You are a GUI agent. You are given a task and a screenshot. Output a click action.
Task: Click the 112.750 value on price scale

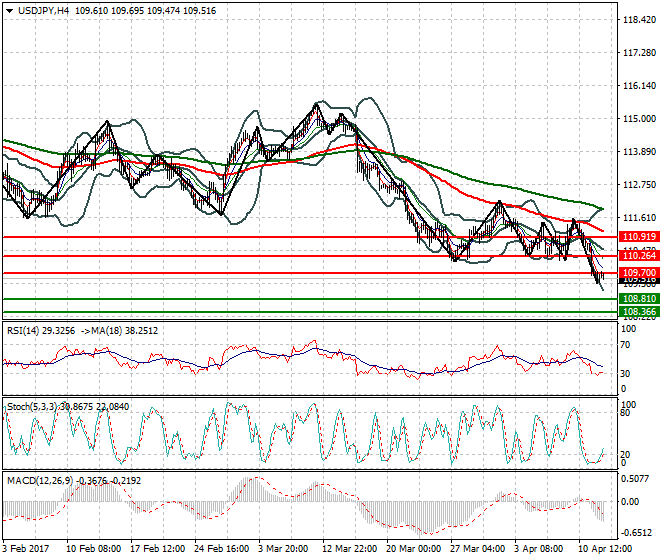(638, 185)
